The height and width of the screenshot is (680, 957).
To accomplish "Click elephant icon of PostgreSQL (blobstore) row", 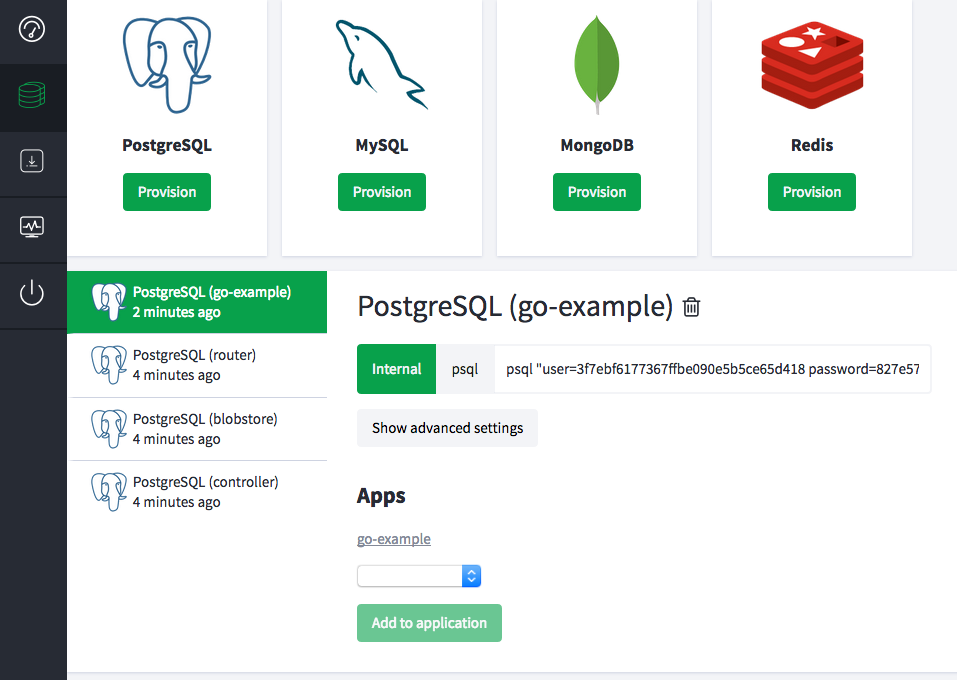I will click(x=109, y=429).
